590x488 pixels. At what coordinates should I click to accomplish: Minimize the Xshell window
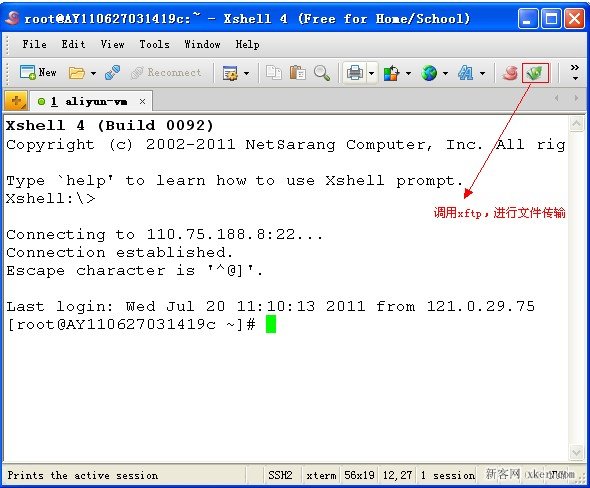point(528,18)
